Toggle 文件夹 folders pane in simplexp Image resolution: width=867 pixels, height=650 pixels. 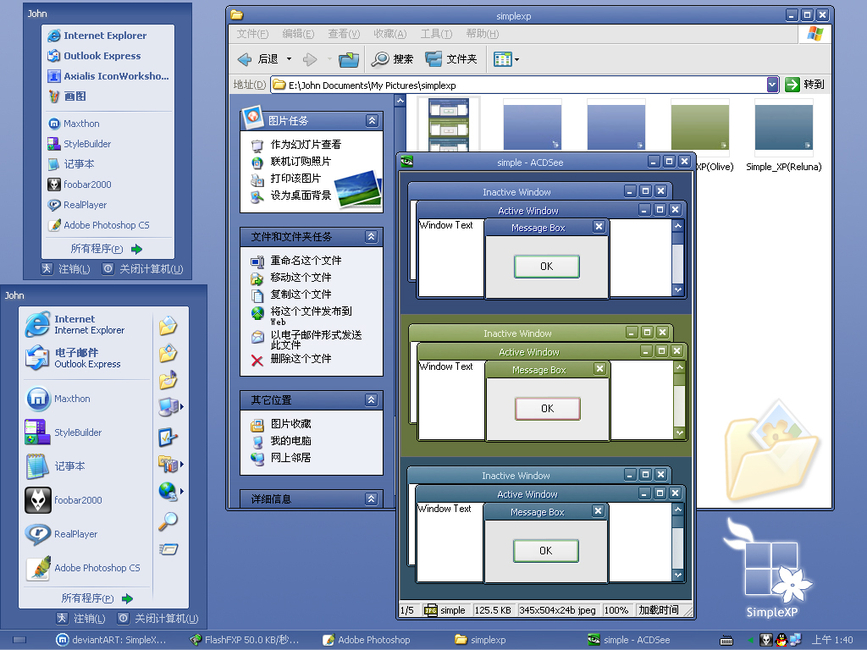[451, 59]
